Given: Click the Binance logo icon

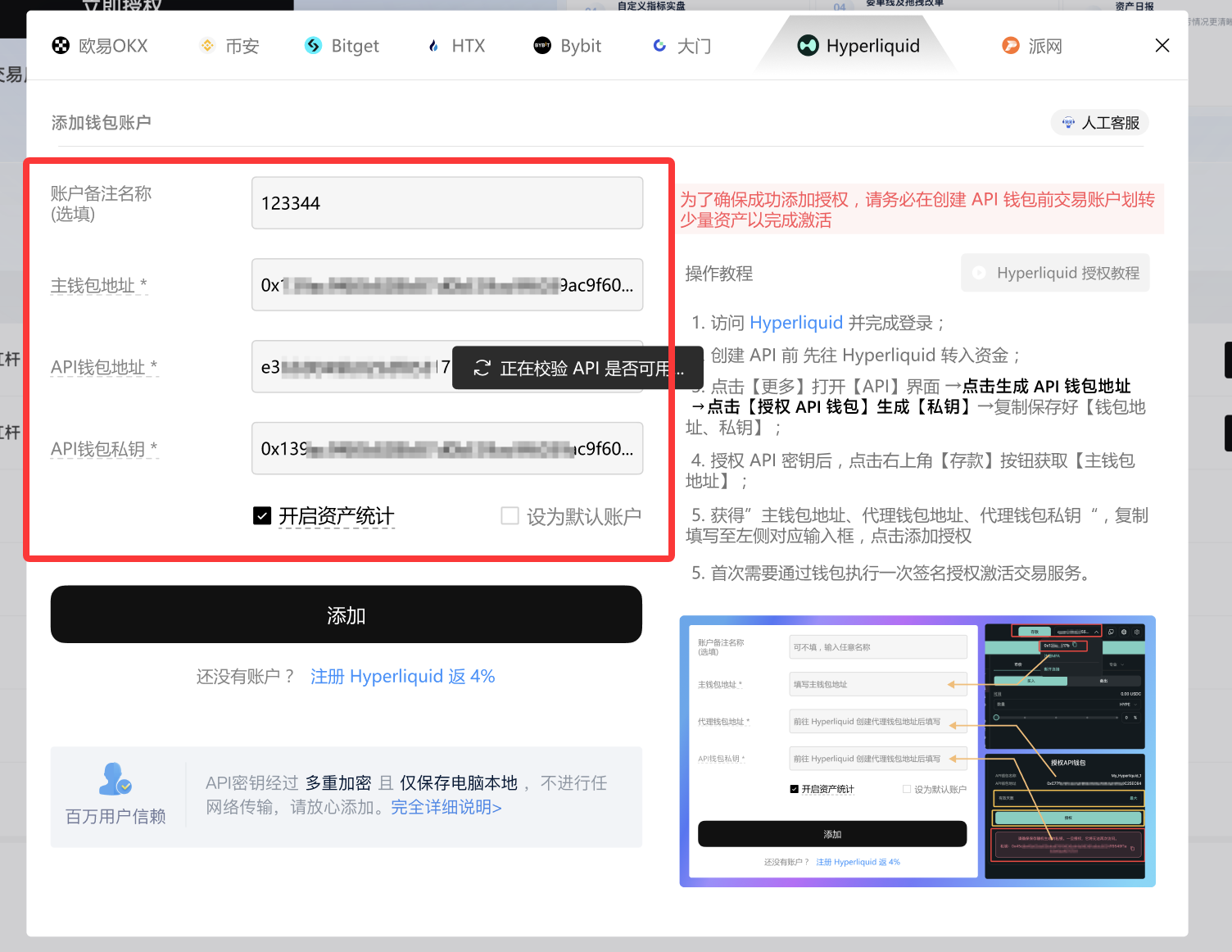Looking at the screenshot, I should point(207,46).
